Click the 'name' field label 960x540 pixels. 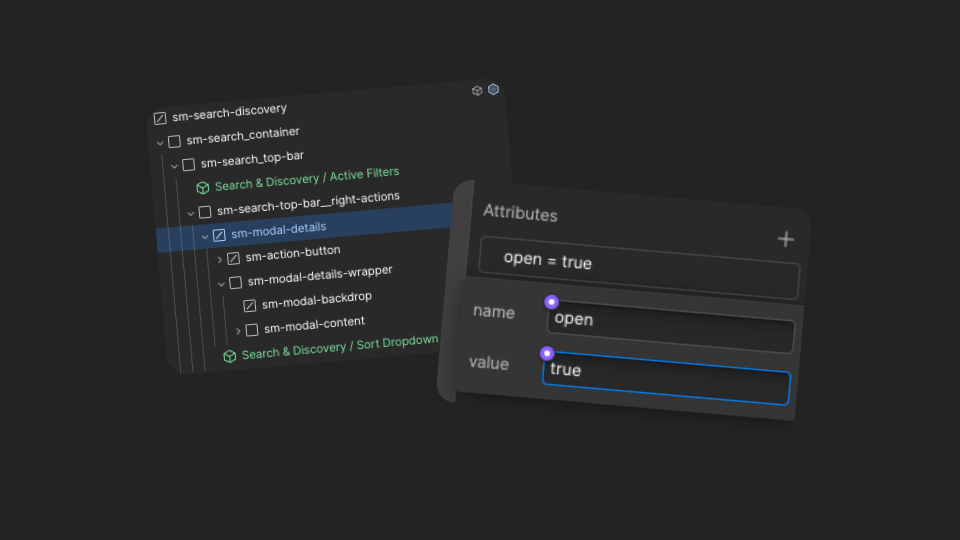pyautogui.click(x=493, y=312)
